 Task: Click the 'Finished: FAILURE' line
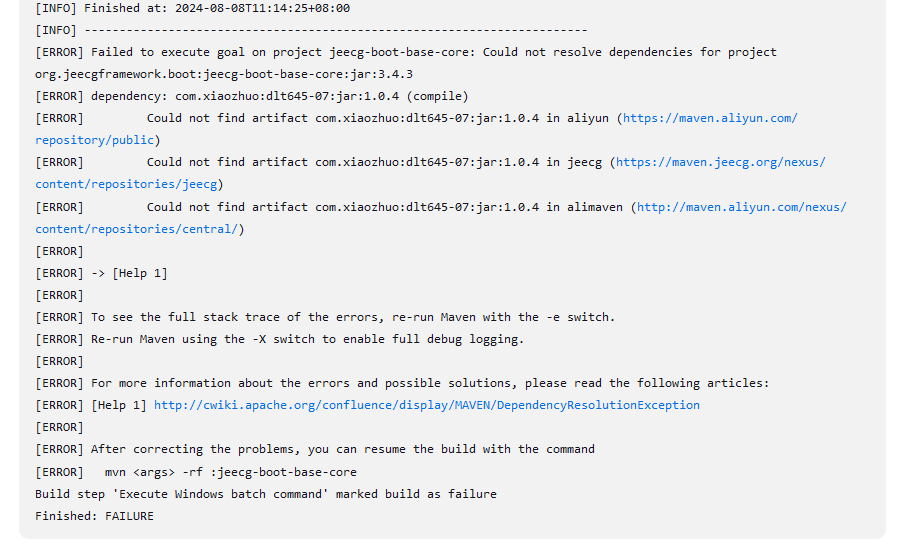pyautogui.click(x=94, y=516)
